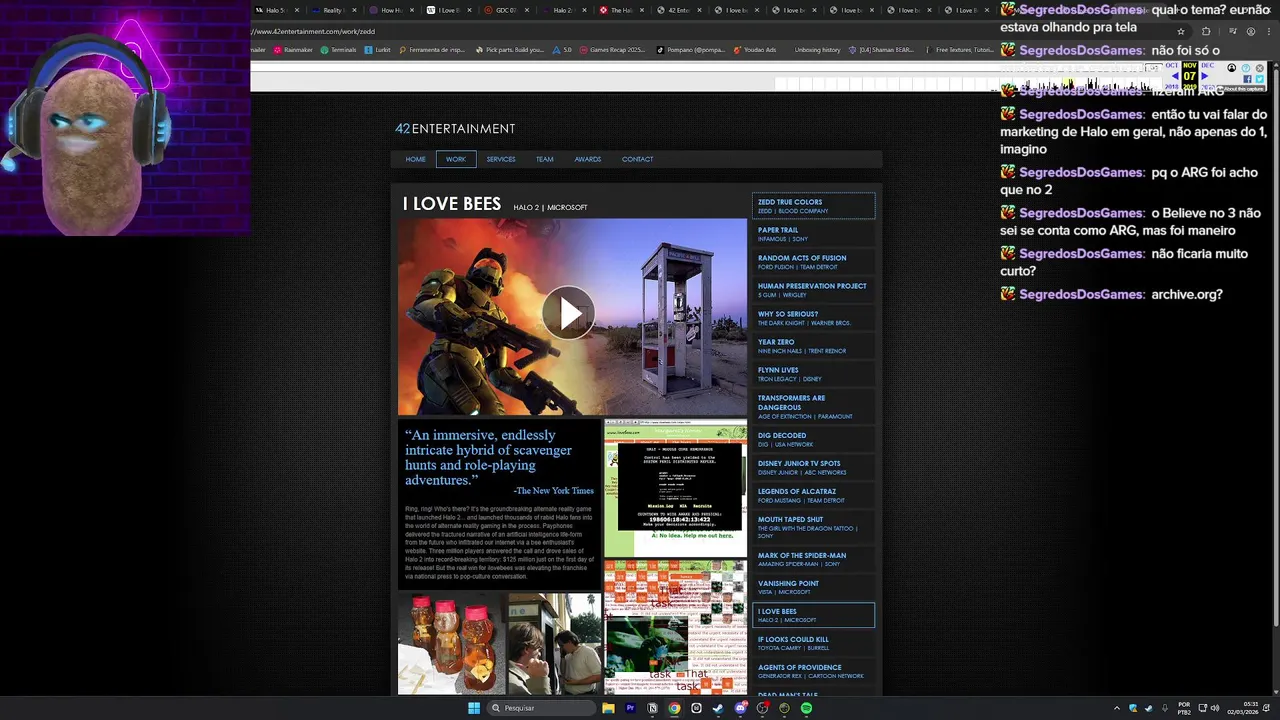Play the I Love Bees video
This screenshot has width=1280, height=720.
(x=568, y=314)
